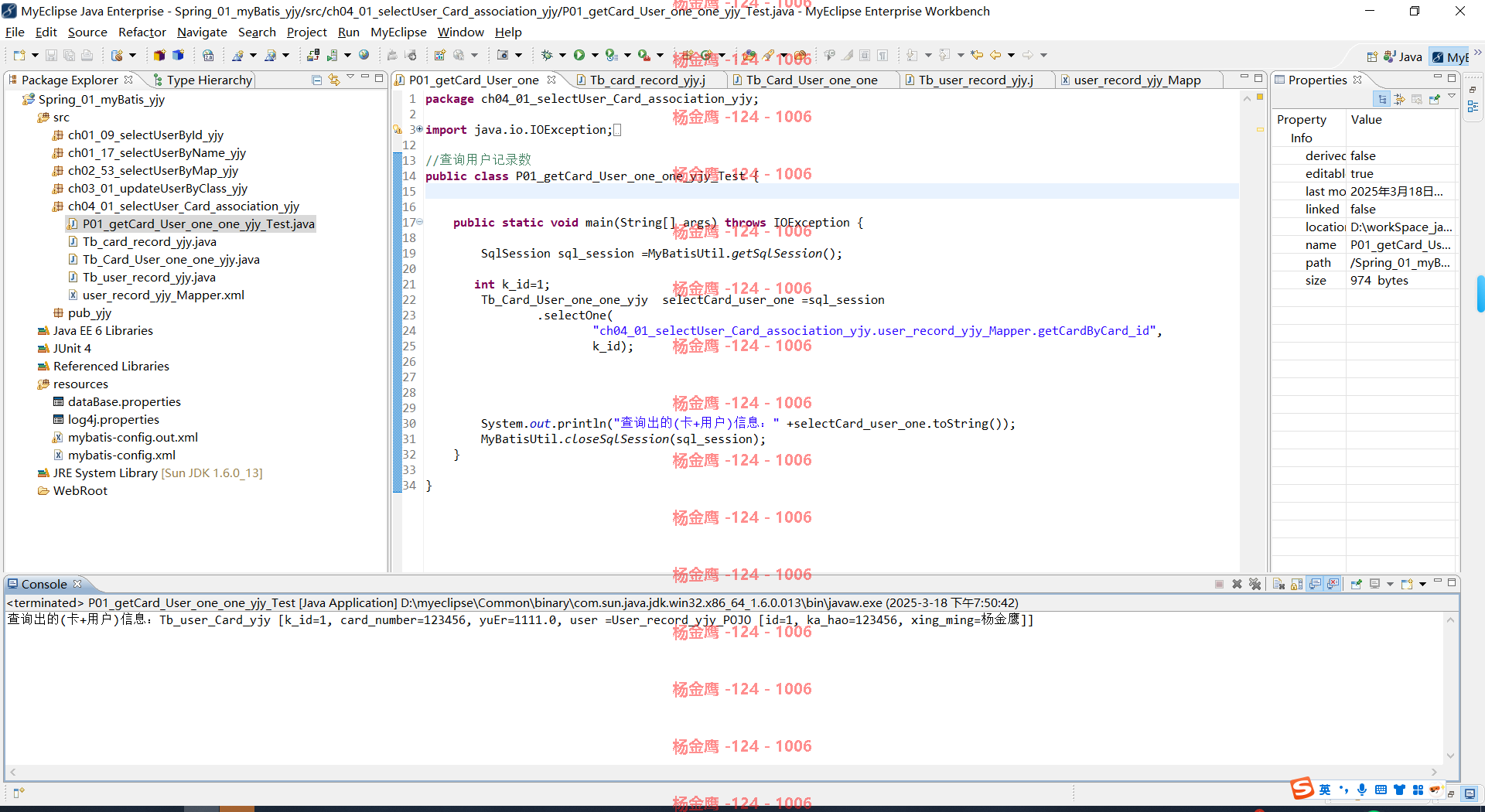Screen dimensions: 1485x812
Task: Open the Navigate menu
Action: tap(202, 32)
